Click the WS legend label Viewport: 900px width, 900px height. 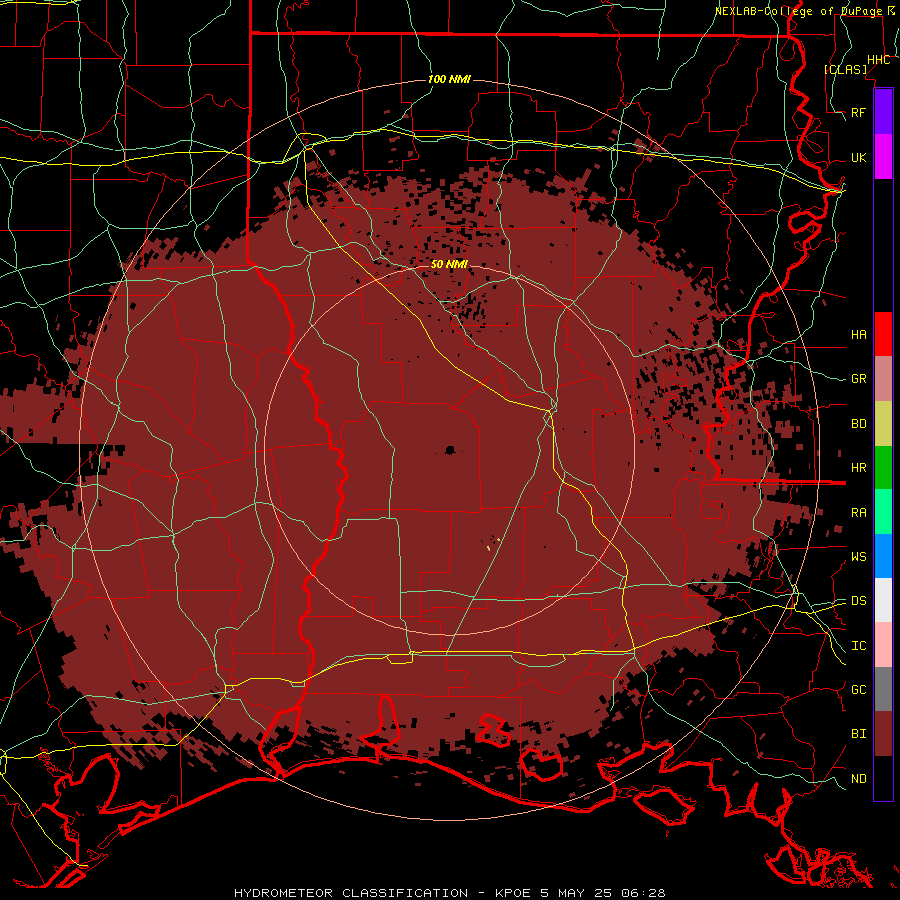[x=859, y=557]
